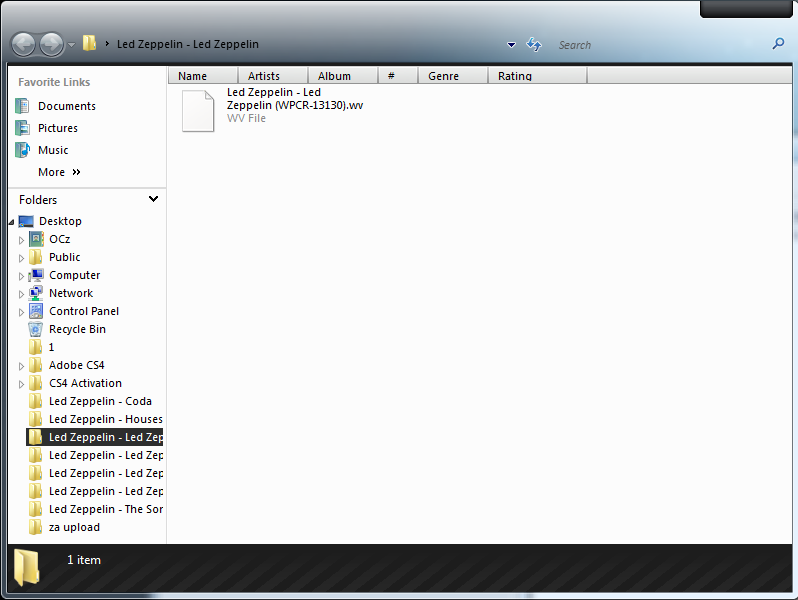This screenshot has width=798, height=600.
Task: Expand the Network tree node
Action: point(21,294)
